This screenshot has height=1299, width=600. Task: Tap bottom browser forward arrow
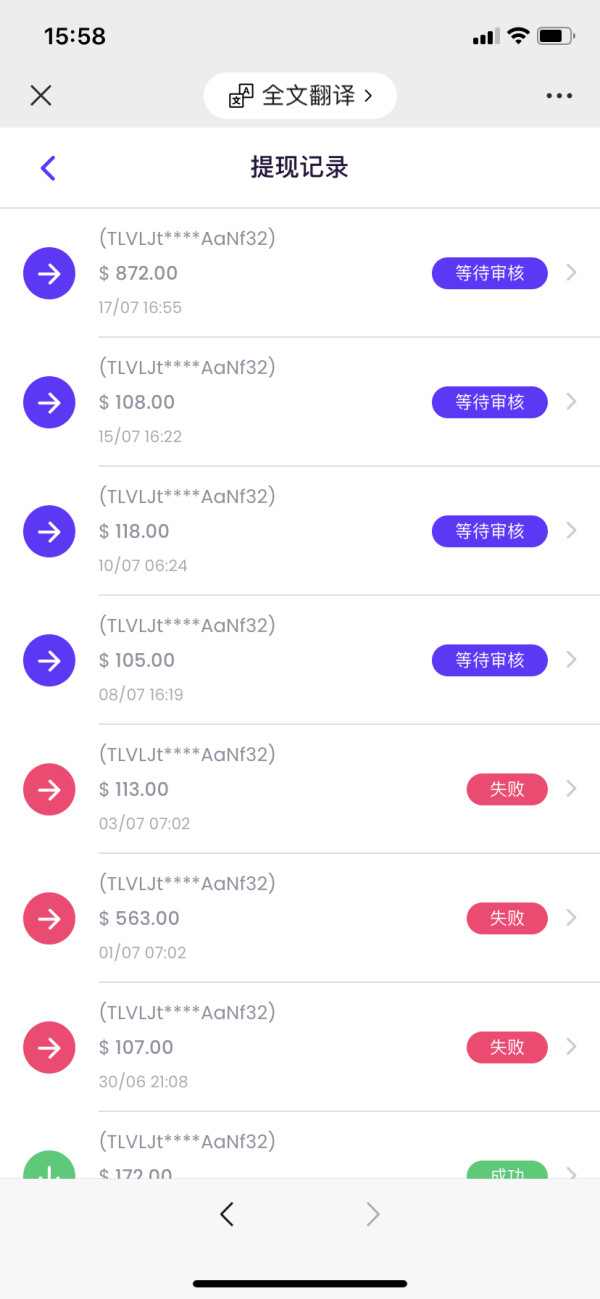point(373,1214)
